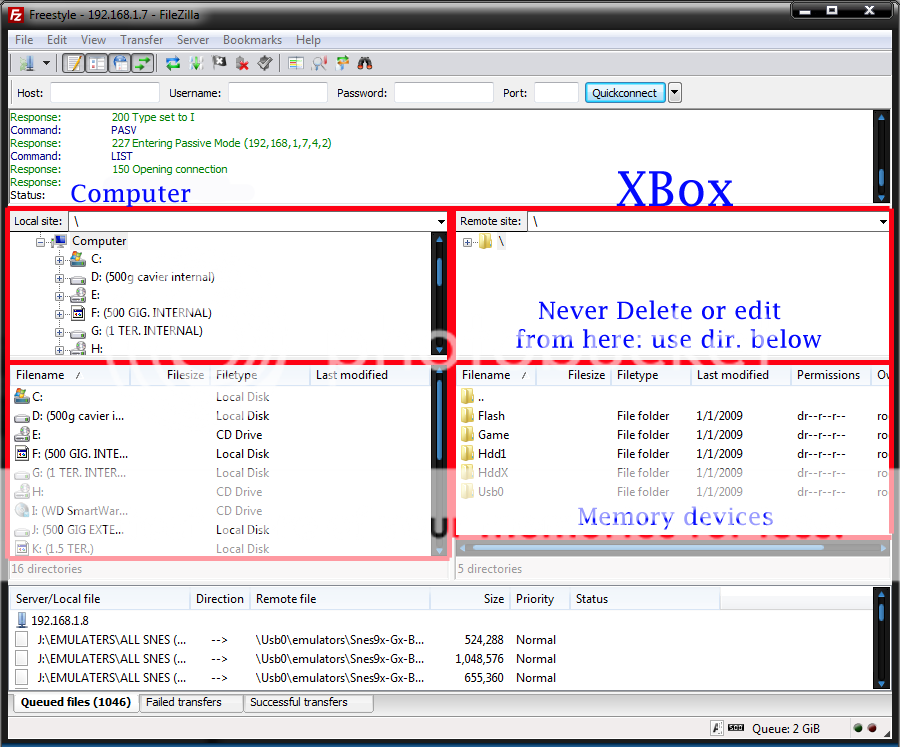The image size is (900, 747).
Task: Sort remote files by Permissions column
Action: [831, 375]
